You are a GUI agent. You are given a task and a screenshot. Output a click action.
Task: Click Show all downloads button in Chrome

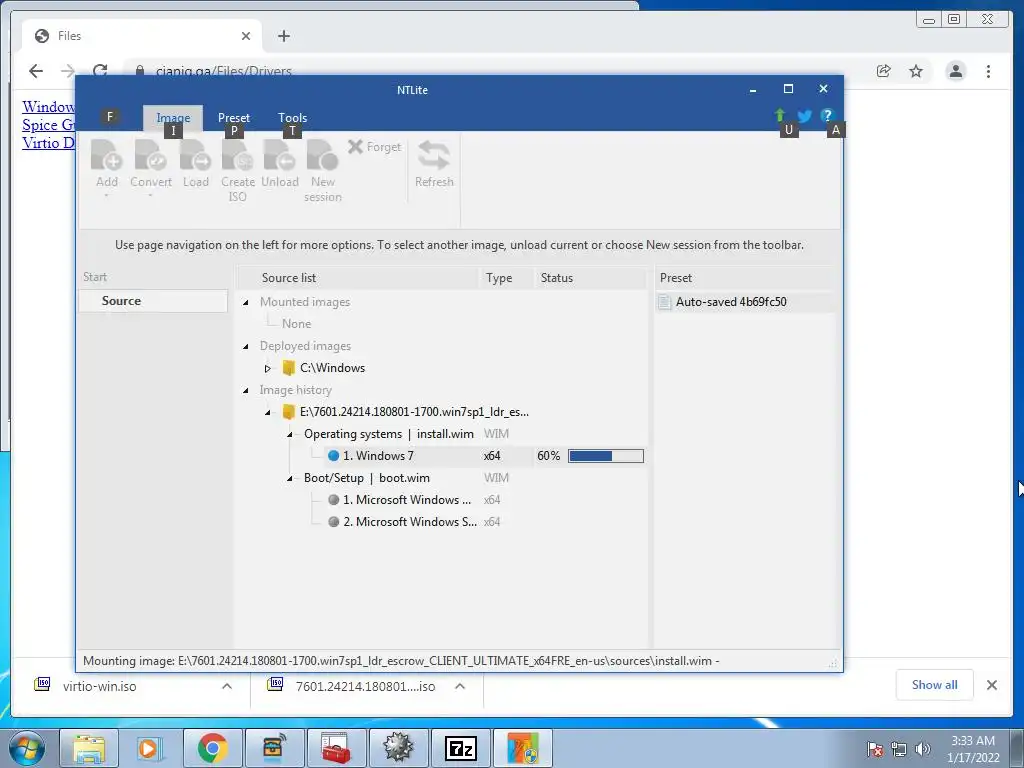coord(935,685)
